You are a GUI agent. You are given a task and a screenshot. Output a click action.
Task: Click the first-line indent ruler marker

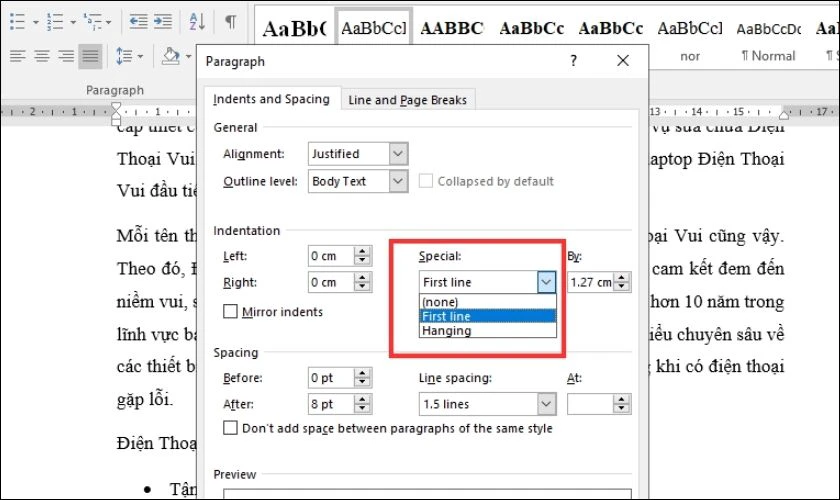point(116,107)
